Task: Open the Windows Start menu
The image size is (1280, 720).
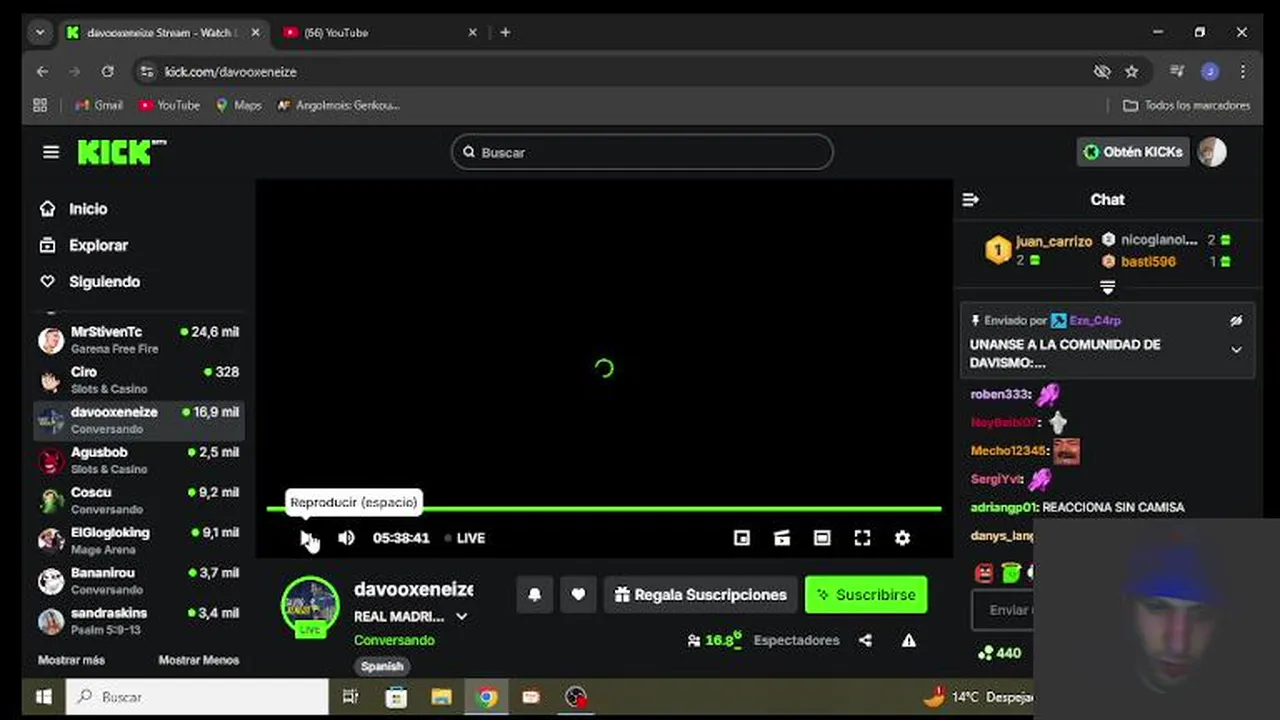Action: pos(44,697)
